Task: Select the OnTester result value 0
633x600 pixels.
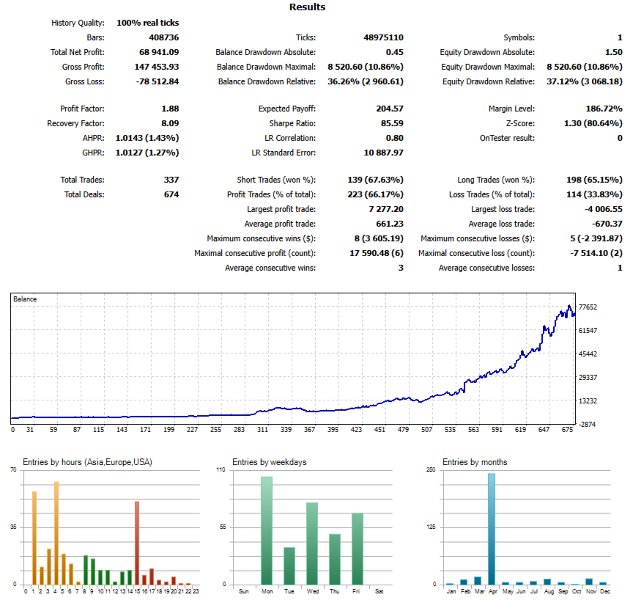Action: (620, 138)
